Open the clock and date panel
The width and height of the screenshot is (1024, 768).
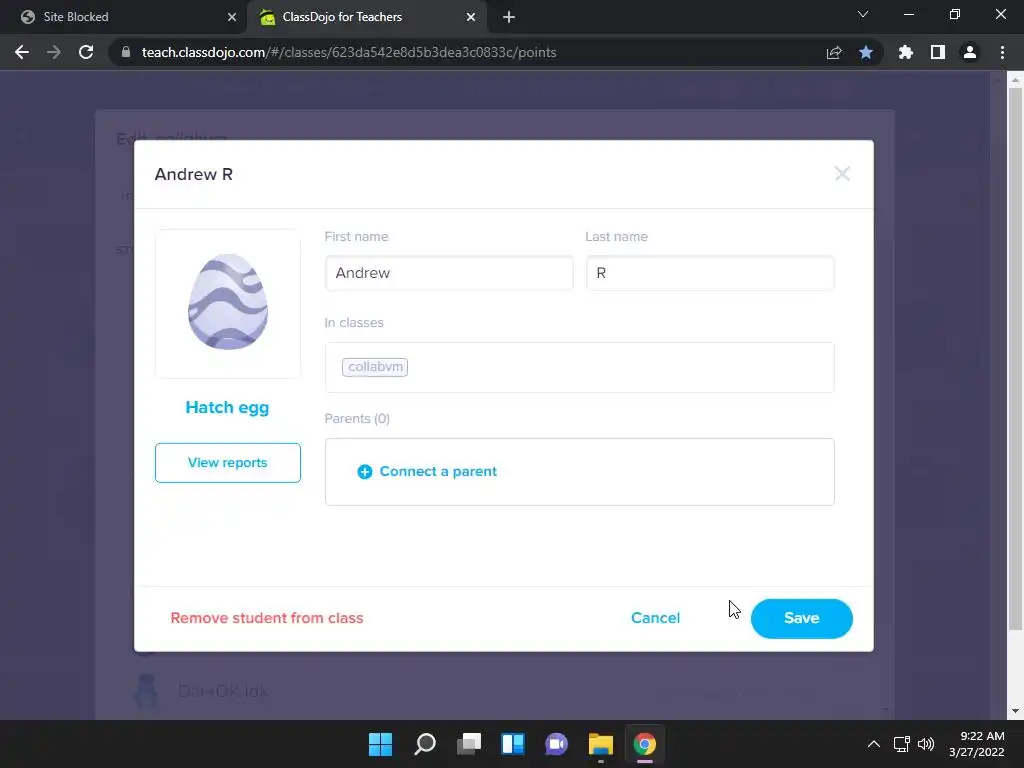(976, 744)
